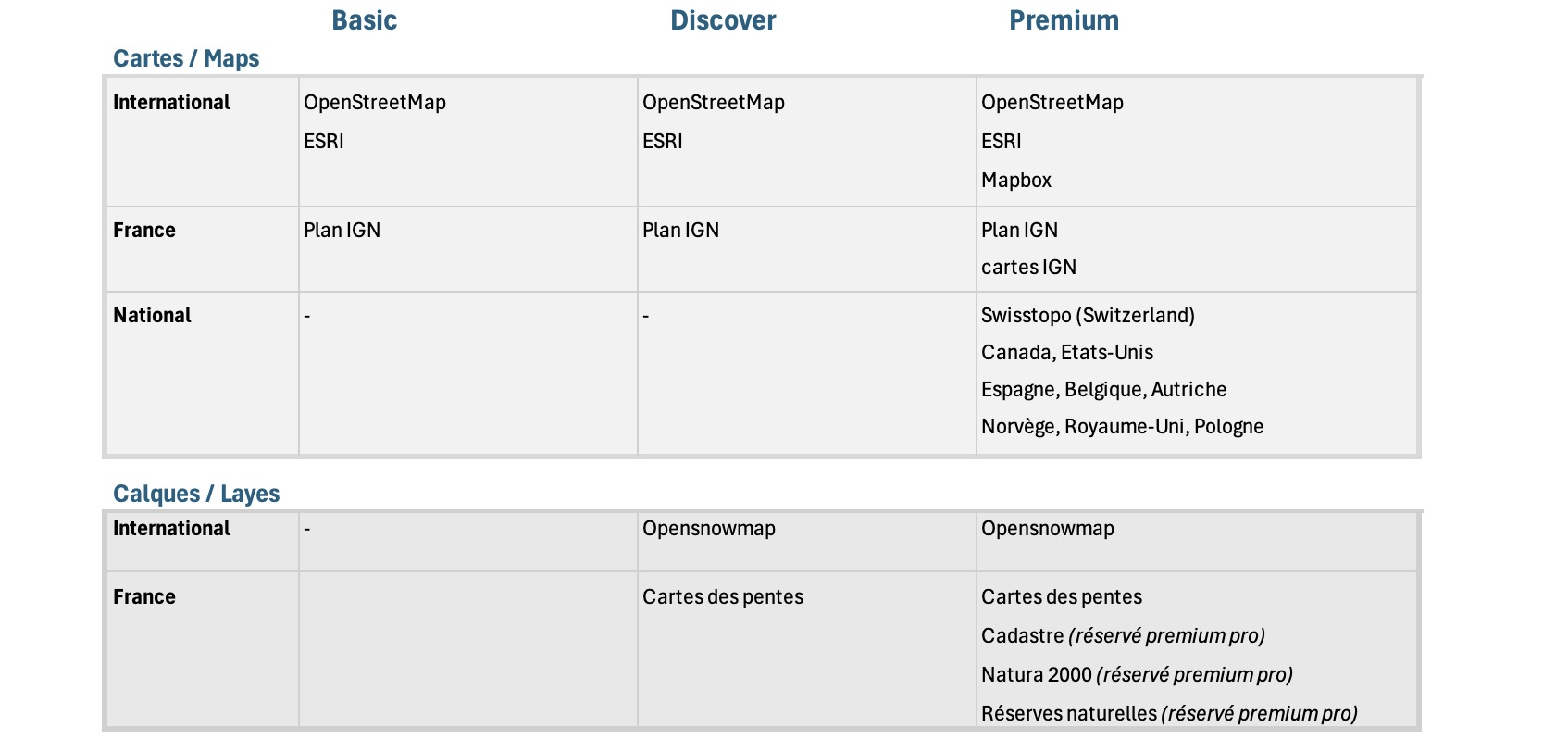Click the Canada, Etats-Unis line
The image size is (1568, 752).
(1066, 352)
